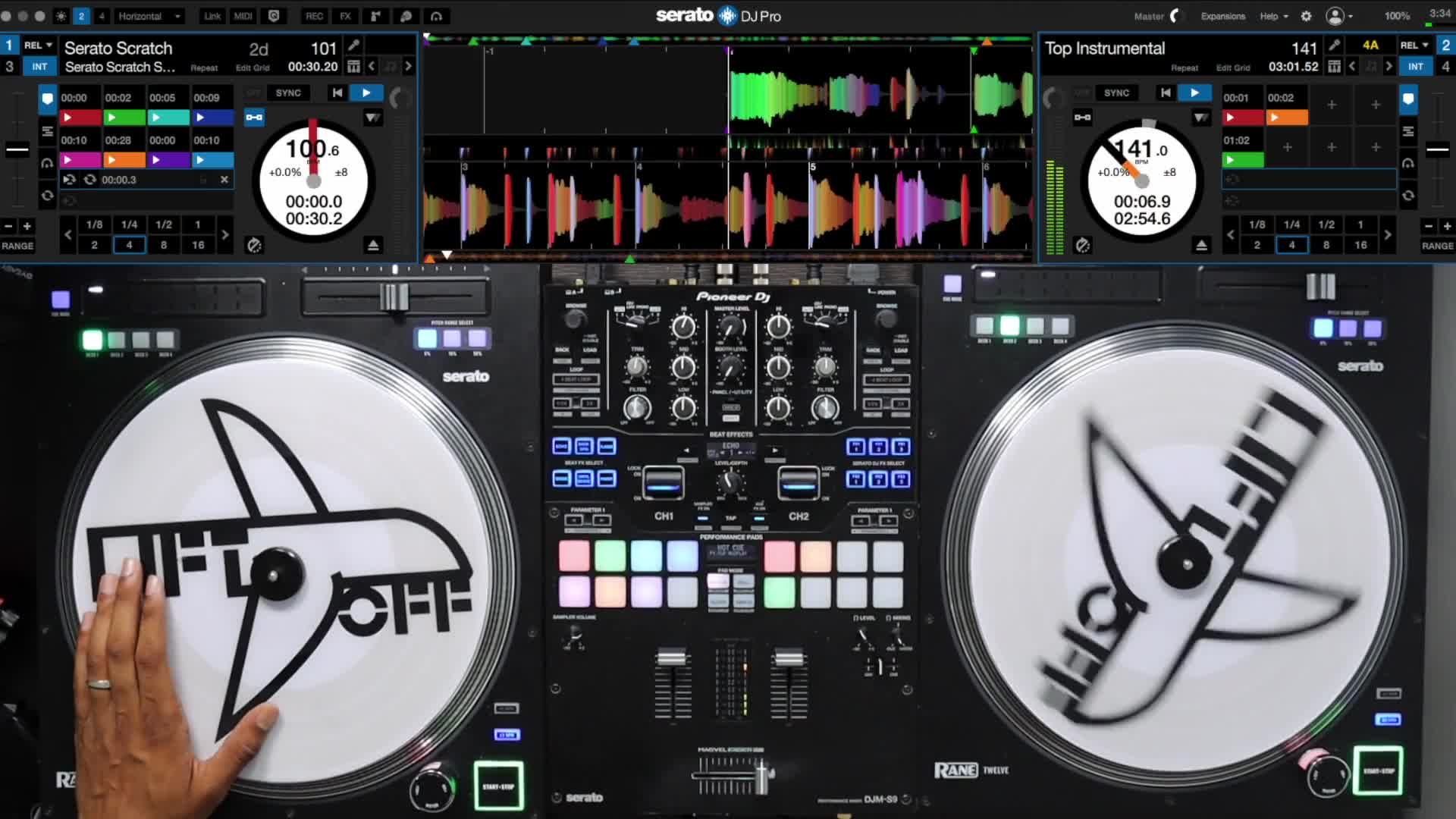Toggle SYNC on Serato Scratch deck

pos(288,93)
